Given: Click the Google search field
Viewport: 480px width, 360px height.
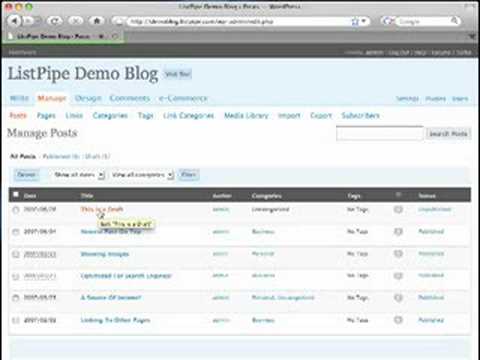Looking at the screenshot, I should tap(423, 21).
